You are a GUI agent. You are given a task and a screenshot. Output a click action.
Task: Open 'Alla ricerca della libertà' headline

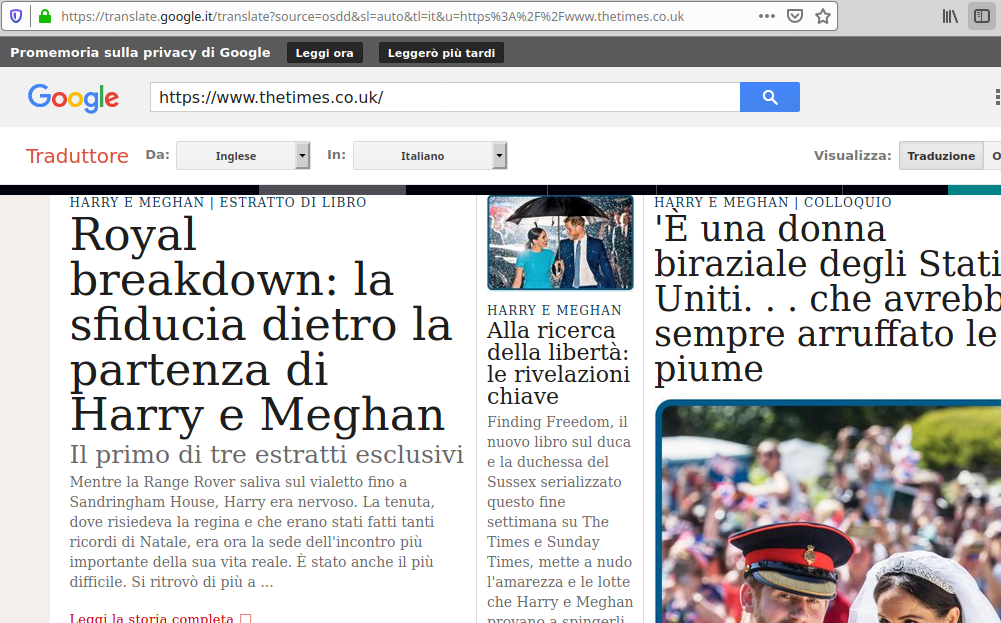click(559, 363)
